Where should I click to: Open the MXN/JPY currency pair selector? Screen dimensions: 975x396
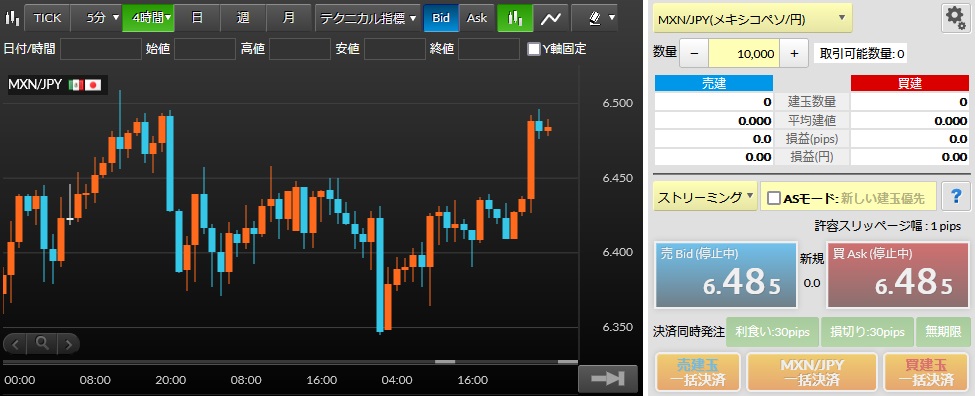click(x=752, y=19)
